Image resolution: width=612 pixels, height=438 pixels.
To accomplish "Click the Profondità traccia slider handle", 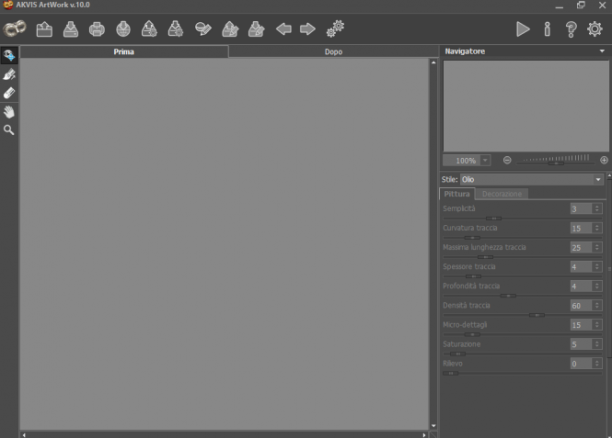I will [508, 296].
